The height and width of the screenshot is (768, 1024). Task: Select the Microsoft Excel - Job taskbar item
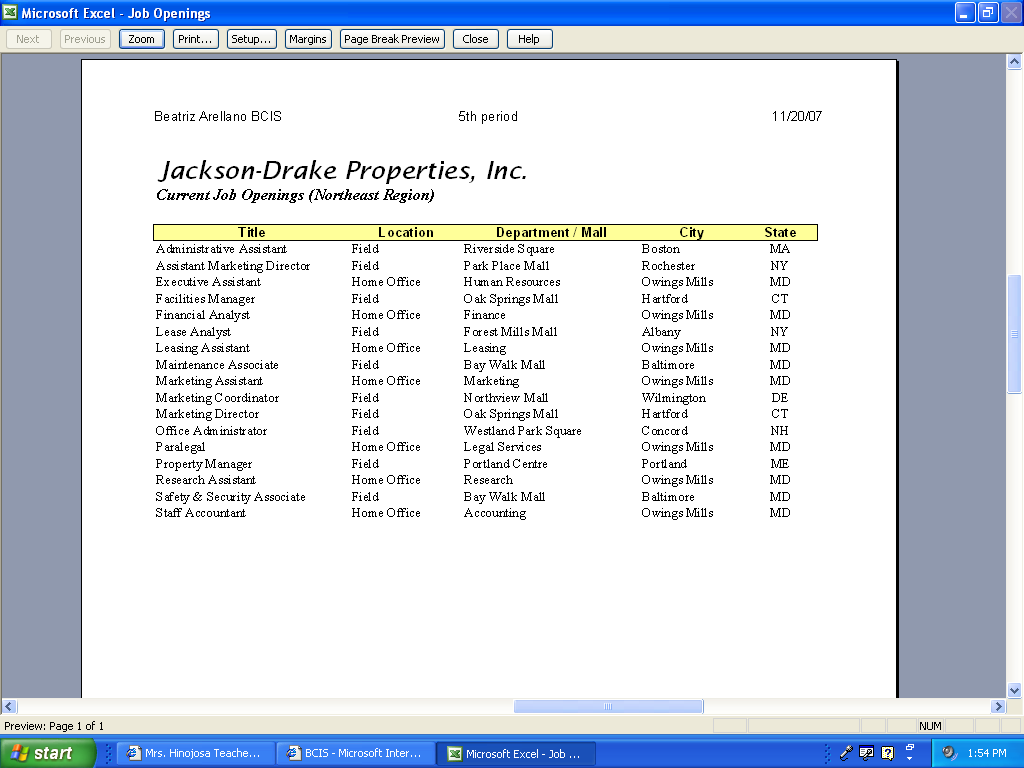(x=516, y=753)
